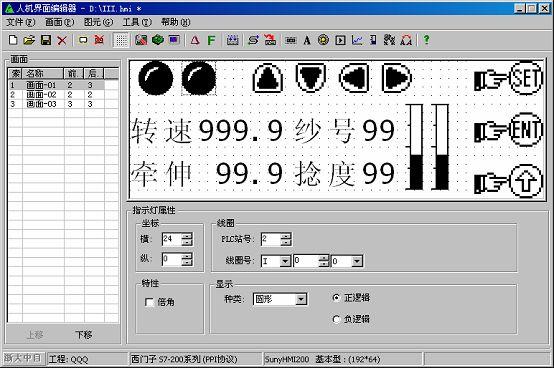554x369 pixels.
Task: Open the 种类 shape dropdown
Action: tap(301, 299)
